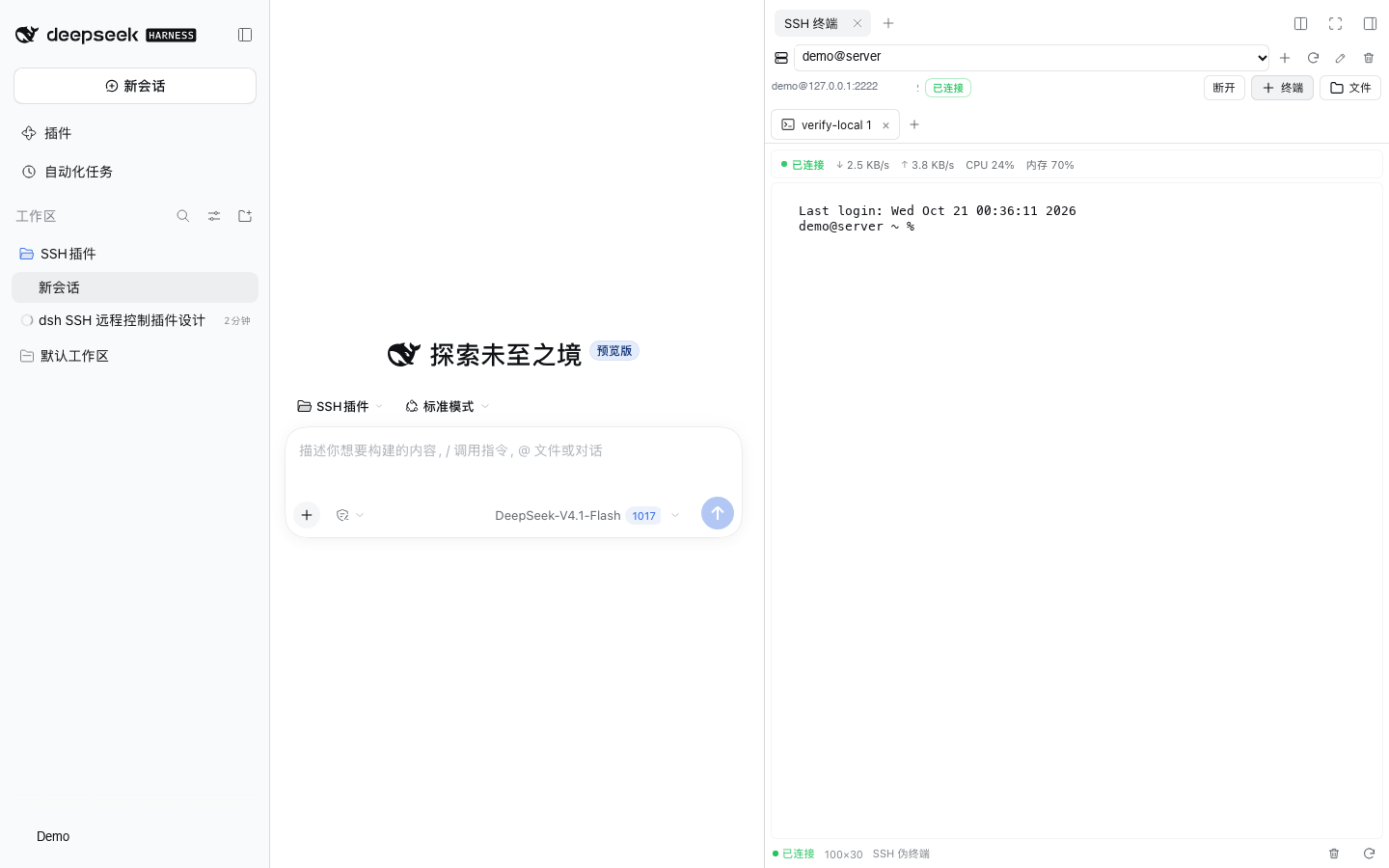Viewport: 1389px width, 868px height.
Task: Click the 终端 new terminal button
Action: point(1282,88)
